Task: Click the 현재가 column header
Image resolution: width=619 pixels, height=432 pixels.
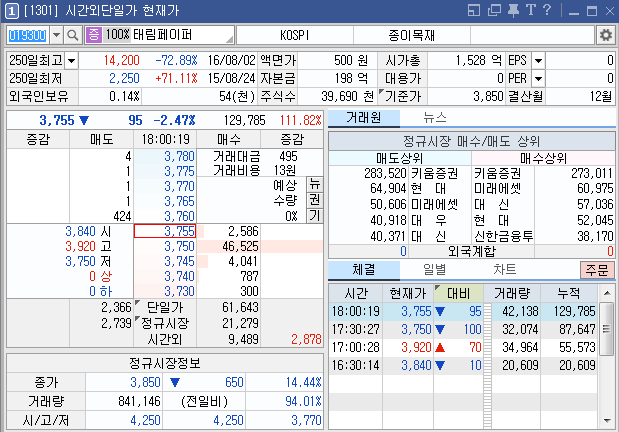Action: 408,293
